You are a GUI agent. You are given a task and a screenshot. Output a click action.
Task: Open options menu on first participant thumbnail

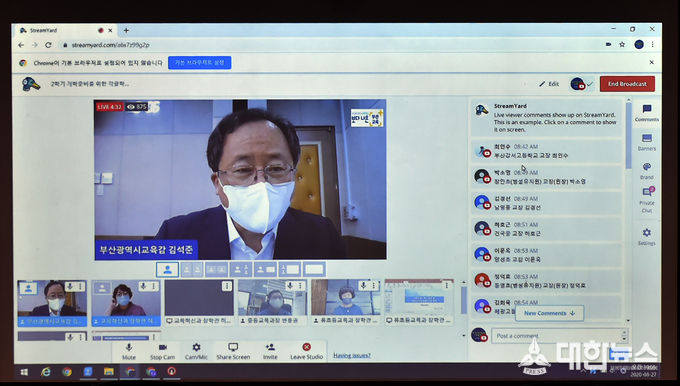[x=80, y=286]
